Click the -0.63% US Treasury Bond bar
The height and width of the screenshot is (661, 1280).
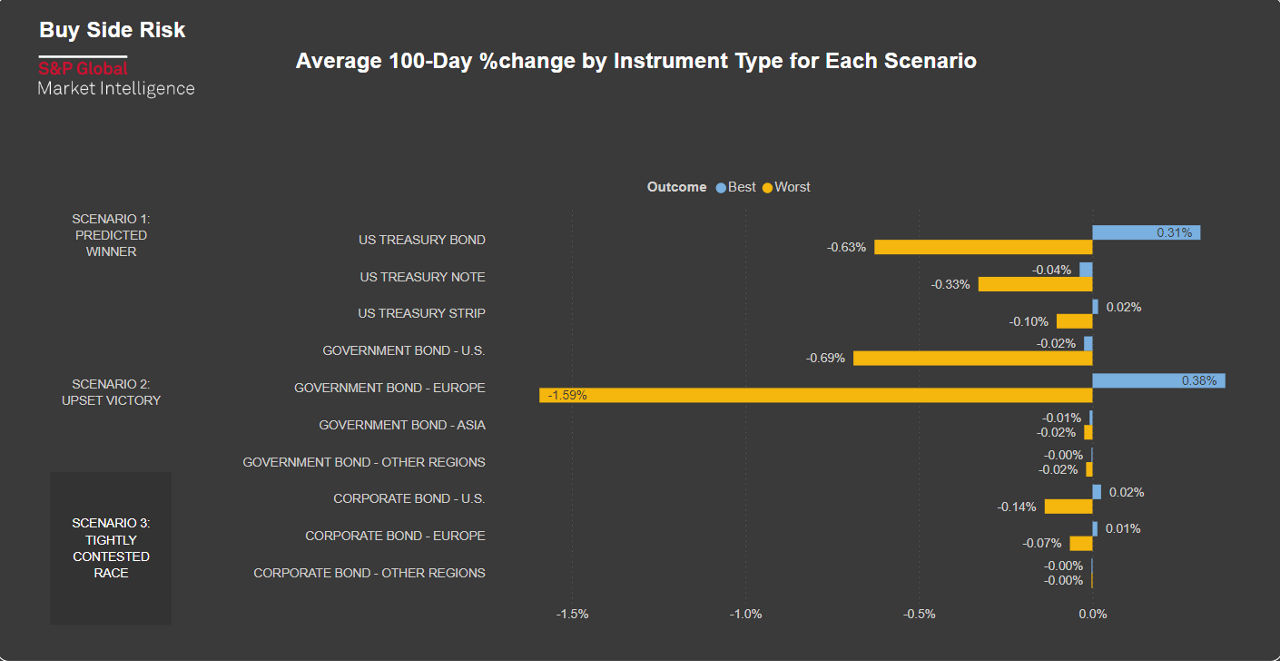tap(983, 247)
